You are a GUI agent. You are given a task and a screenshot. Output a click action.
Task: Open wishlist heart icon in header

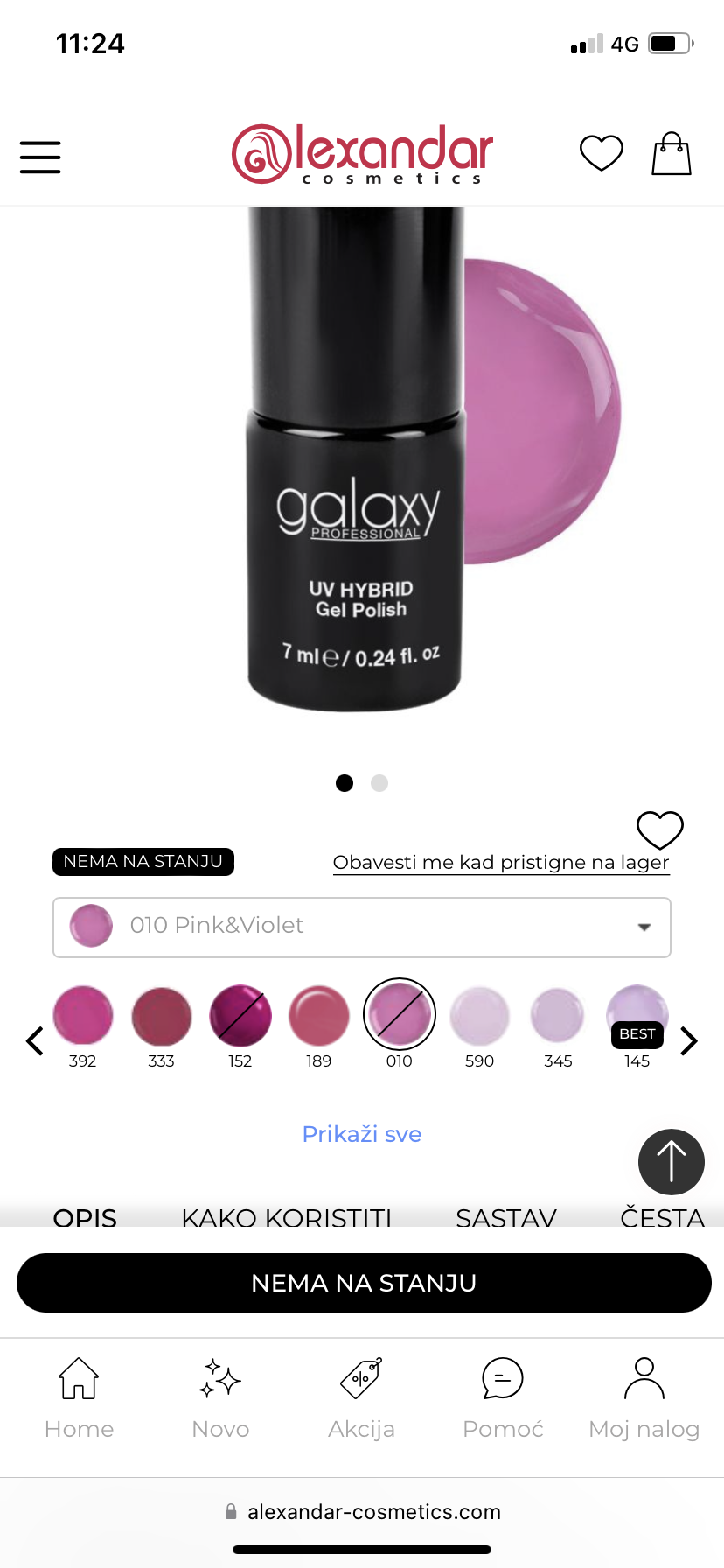pos(602,153)
